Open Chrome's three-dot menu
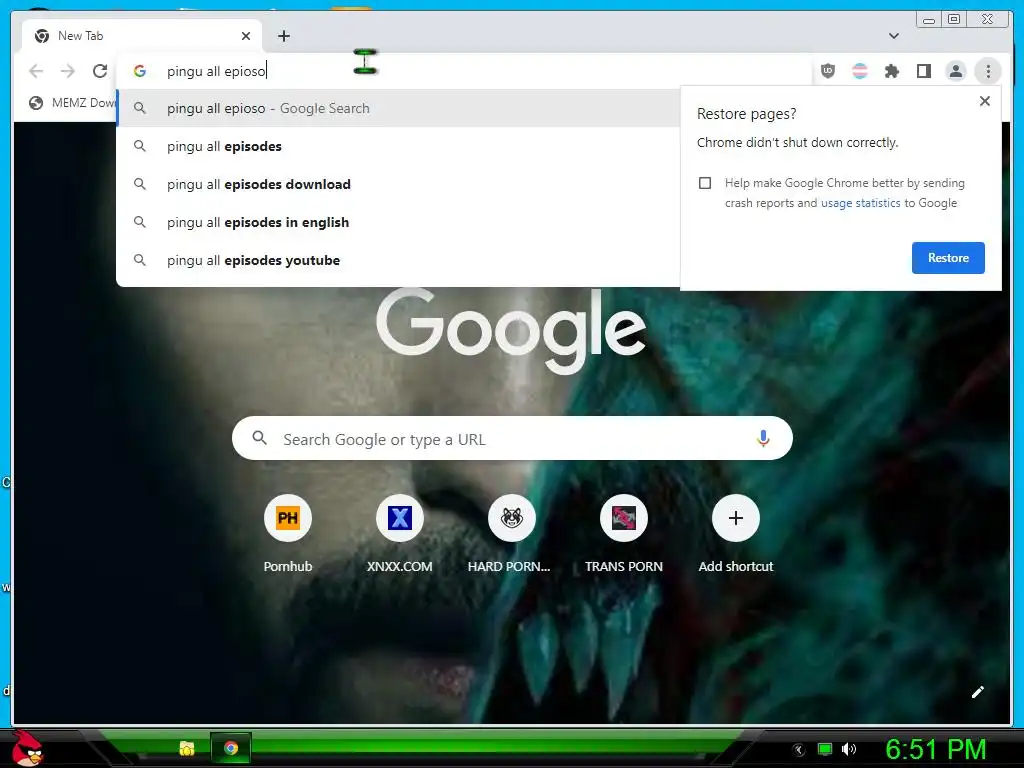This screenshot has width=1024, height=768. [x=988, y=71]
